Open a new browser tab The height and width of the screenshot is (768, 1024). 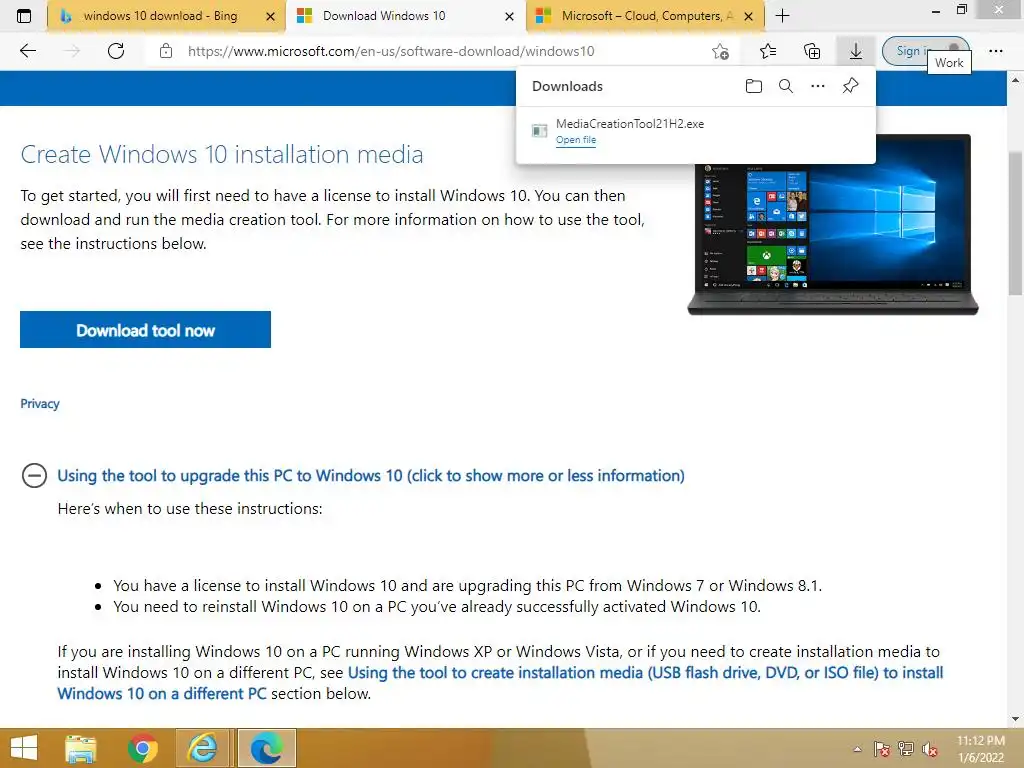[782, 16]
